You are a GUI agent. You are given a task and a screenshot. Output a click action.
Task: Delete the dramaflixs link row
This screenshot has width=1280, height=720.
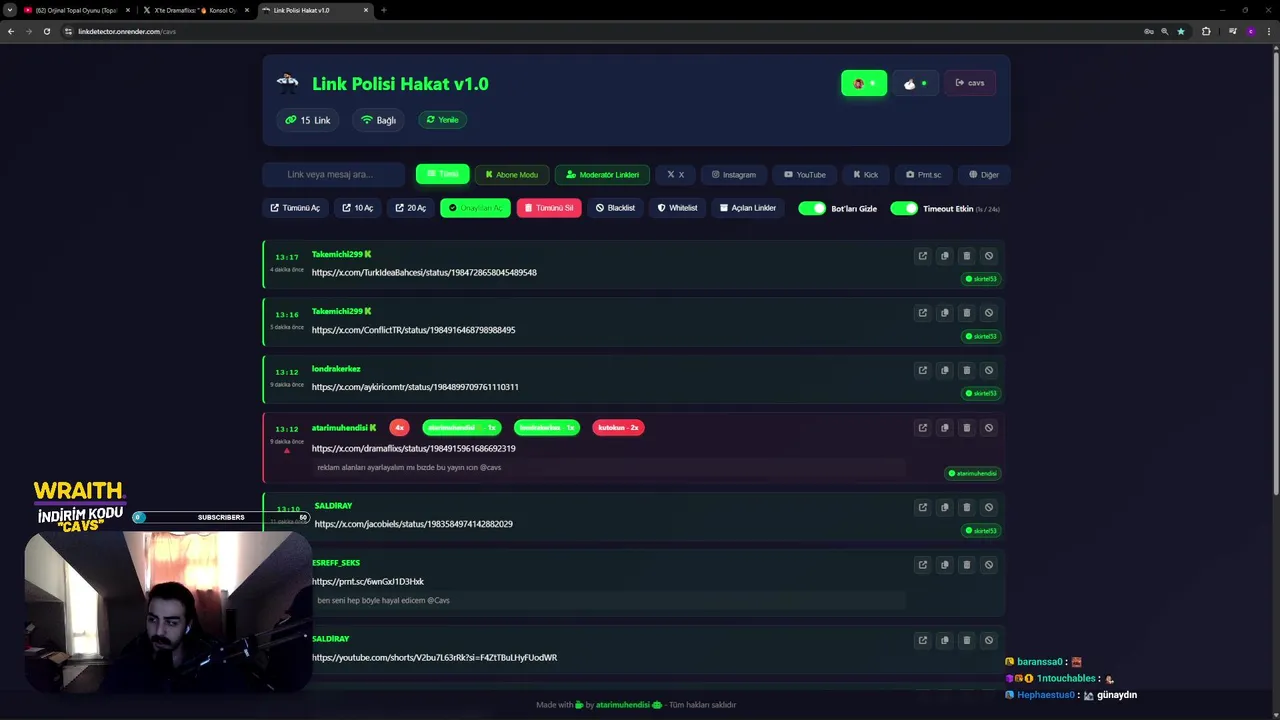point(966,428)
